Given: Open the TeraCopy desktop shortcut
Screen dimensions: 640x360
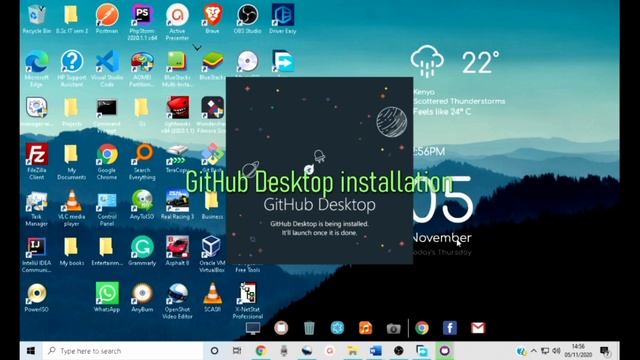Looking at the screenshot, I should pos(177,158).
